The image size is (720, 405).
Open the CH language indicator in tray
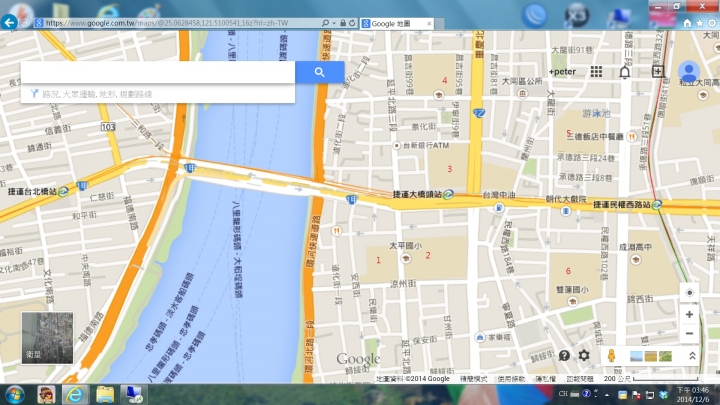point(563,394)
